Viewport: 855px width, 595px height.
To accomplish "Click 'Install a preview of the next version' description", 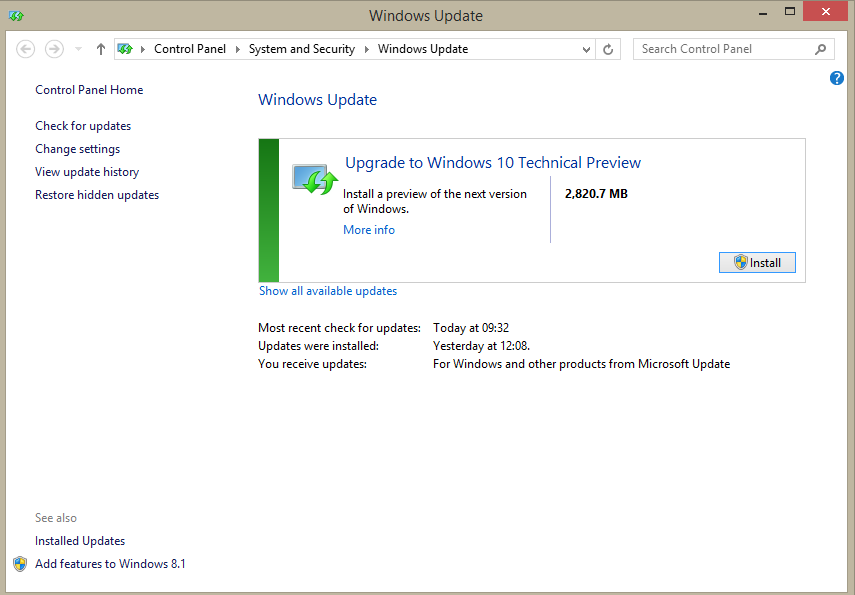I will coord(435,201).
